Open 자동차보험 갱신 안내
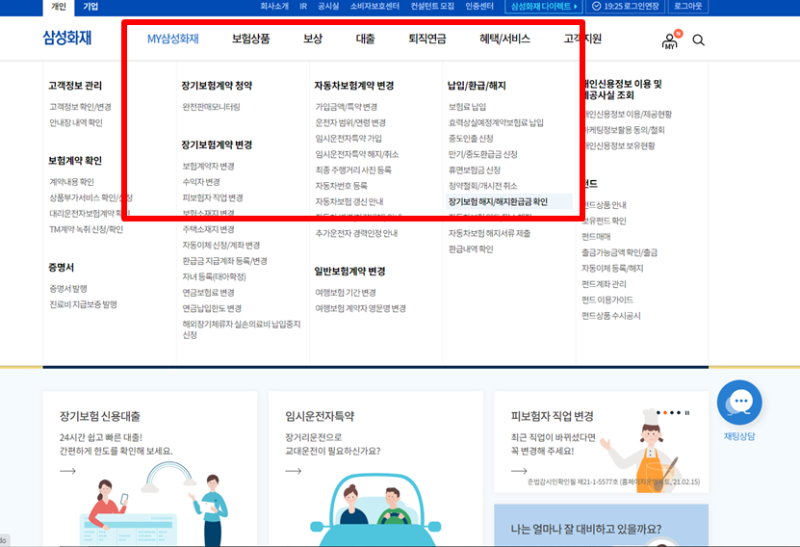 (349, 202)
